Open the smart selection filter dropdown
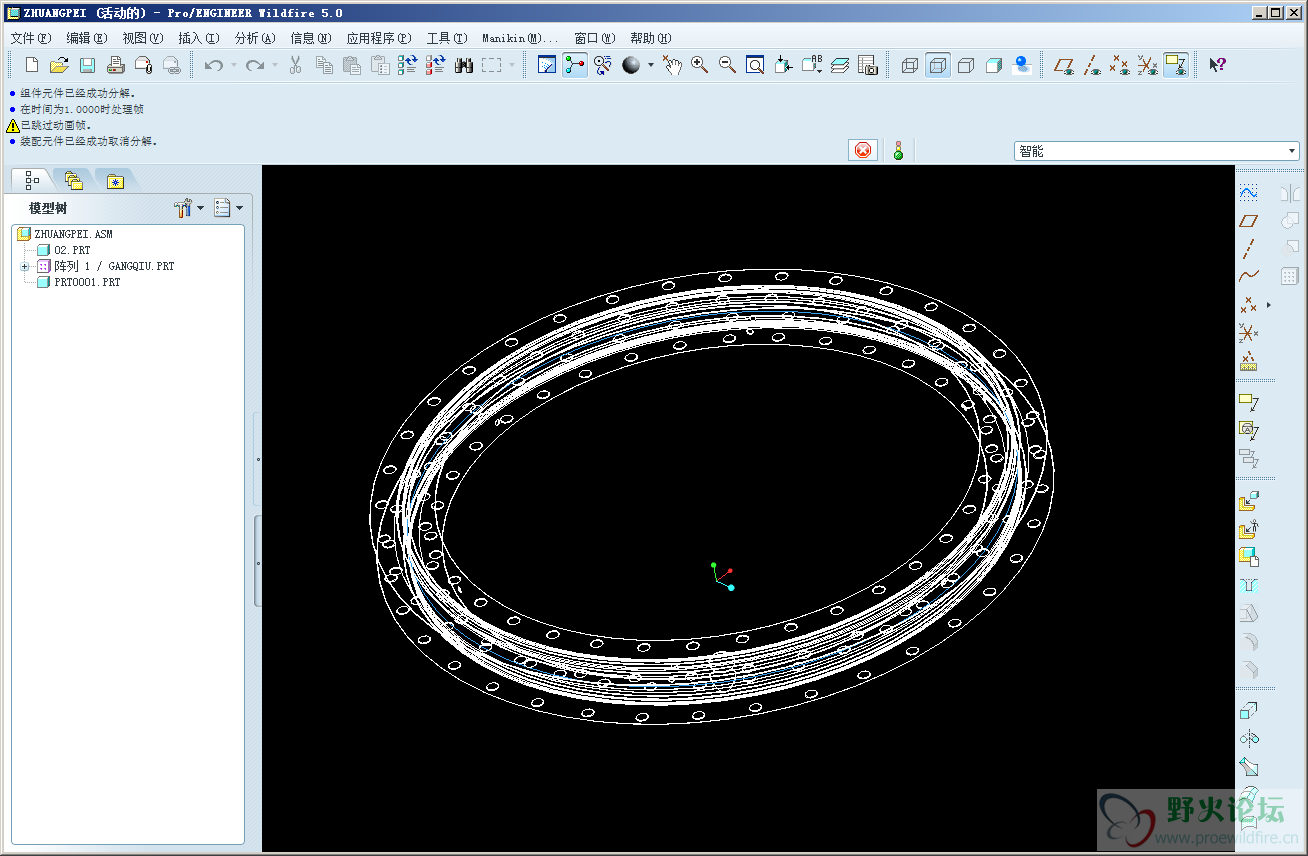This screenshot has height=856, width=1308. tap(1157, 151)
